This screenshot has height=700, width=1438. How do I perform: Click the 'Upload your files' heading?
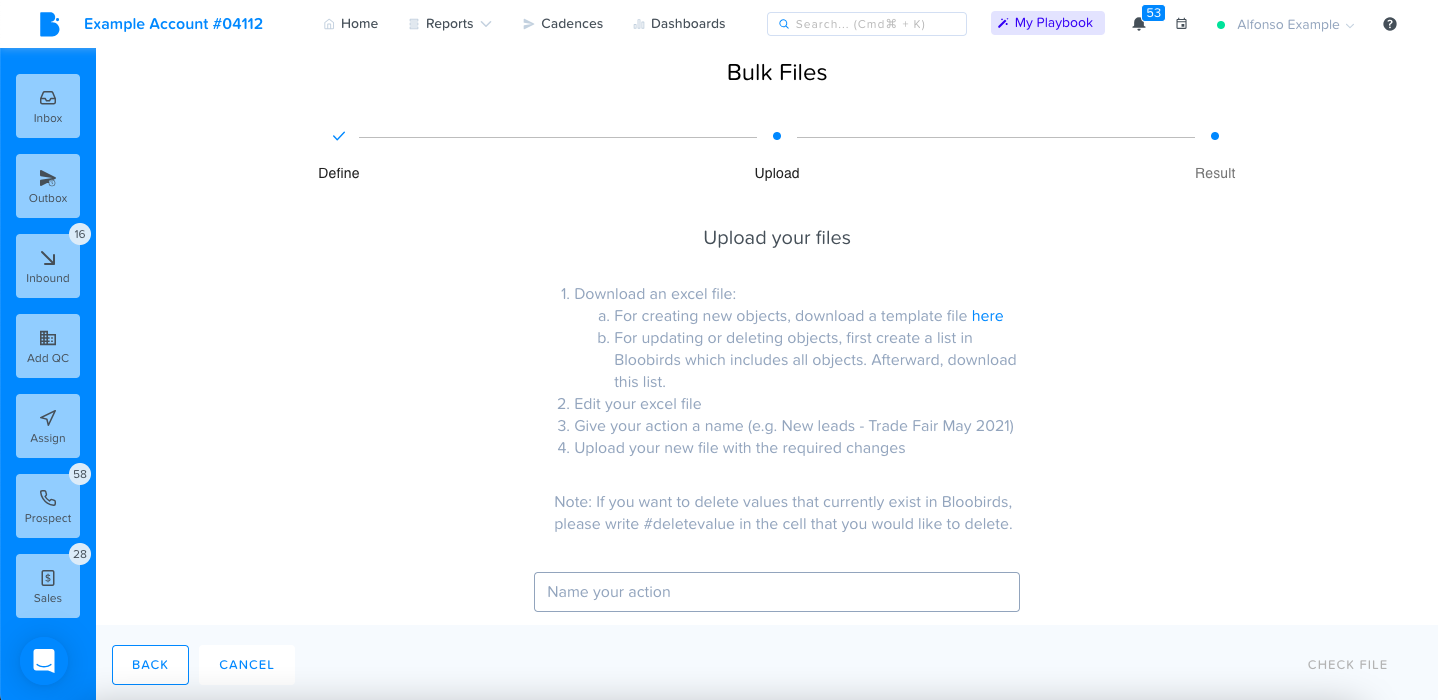(x=777, y=238)
